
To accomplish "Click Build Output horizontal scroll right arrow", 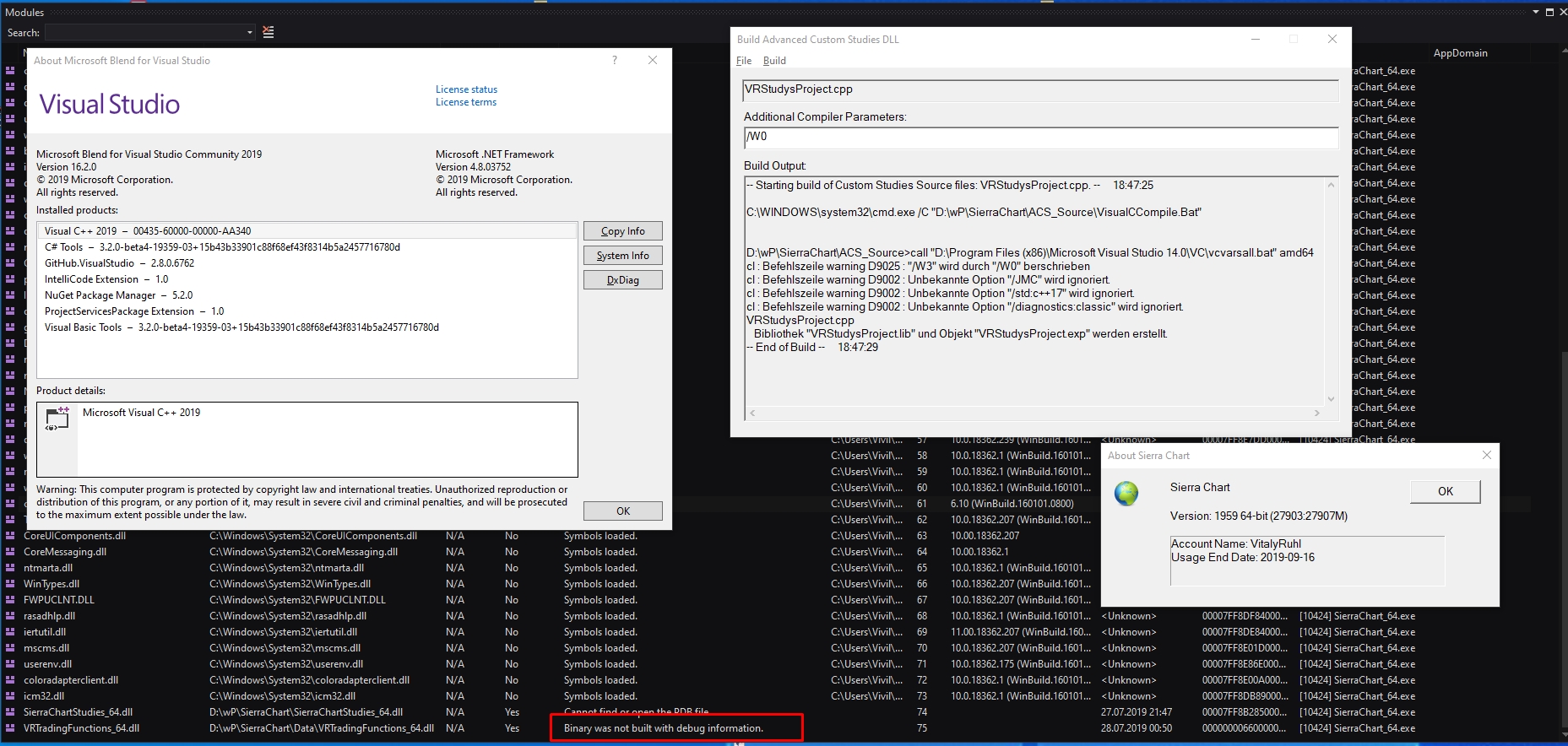I will pos(1316,413).
